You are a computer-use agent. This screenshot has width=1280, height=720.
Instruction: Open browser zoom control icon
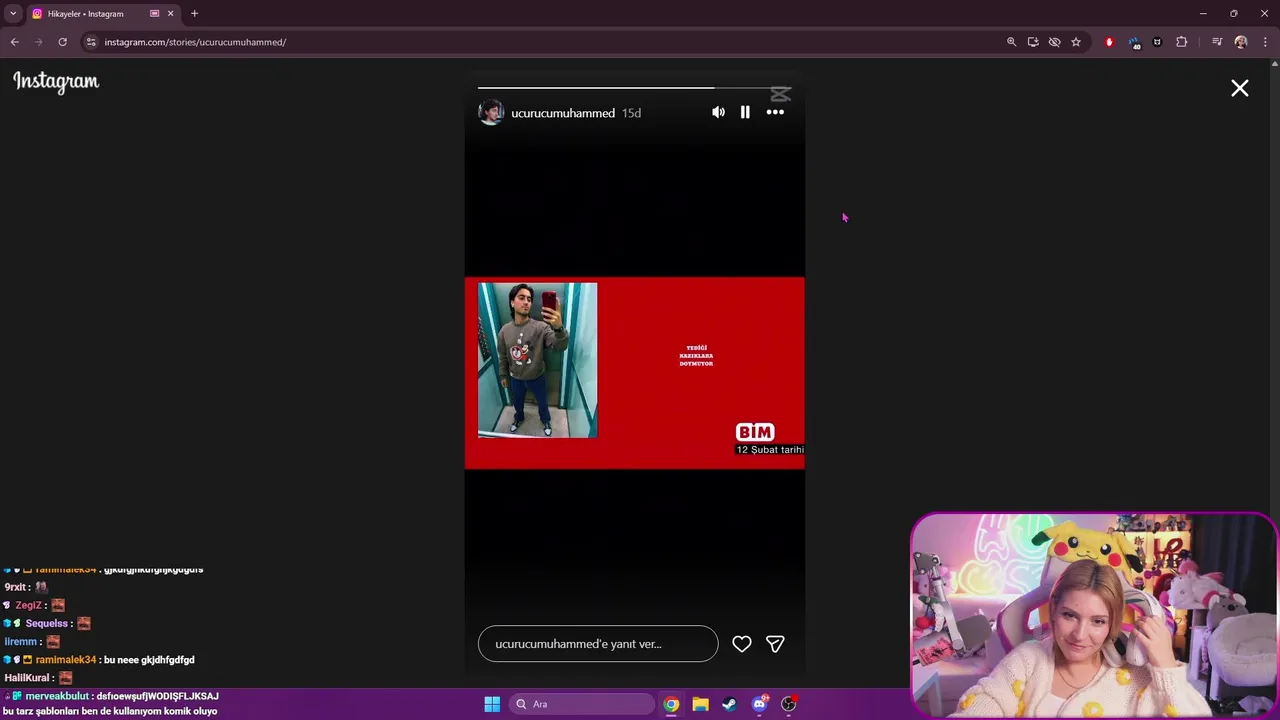(1011, 42)
